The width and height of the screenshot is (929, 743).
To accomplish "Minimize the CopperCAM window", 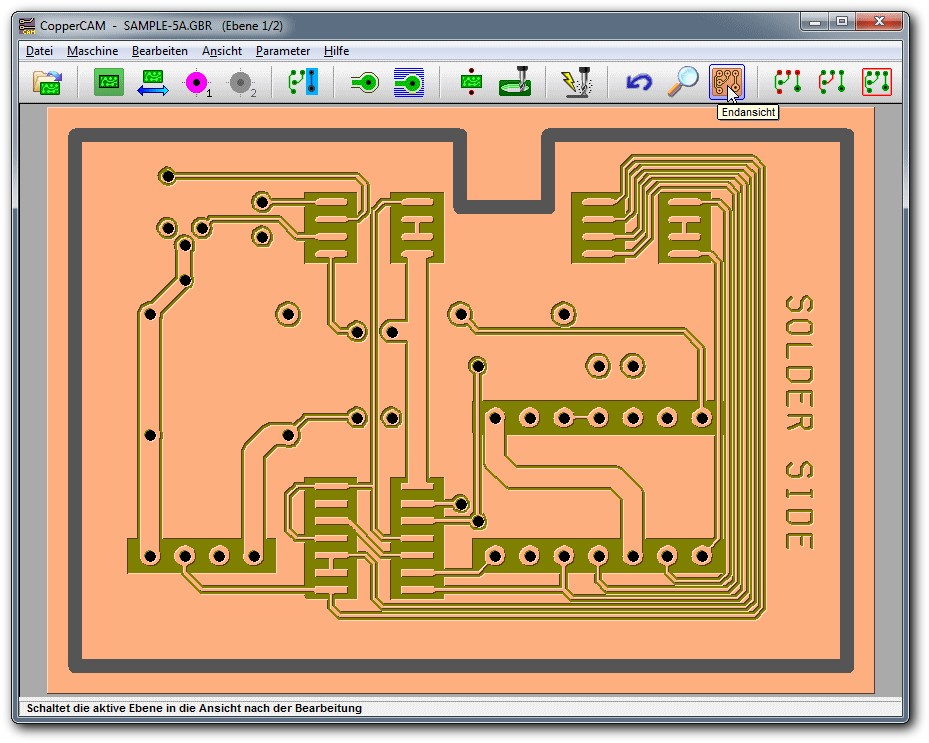I will coord(816,22).
